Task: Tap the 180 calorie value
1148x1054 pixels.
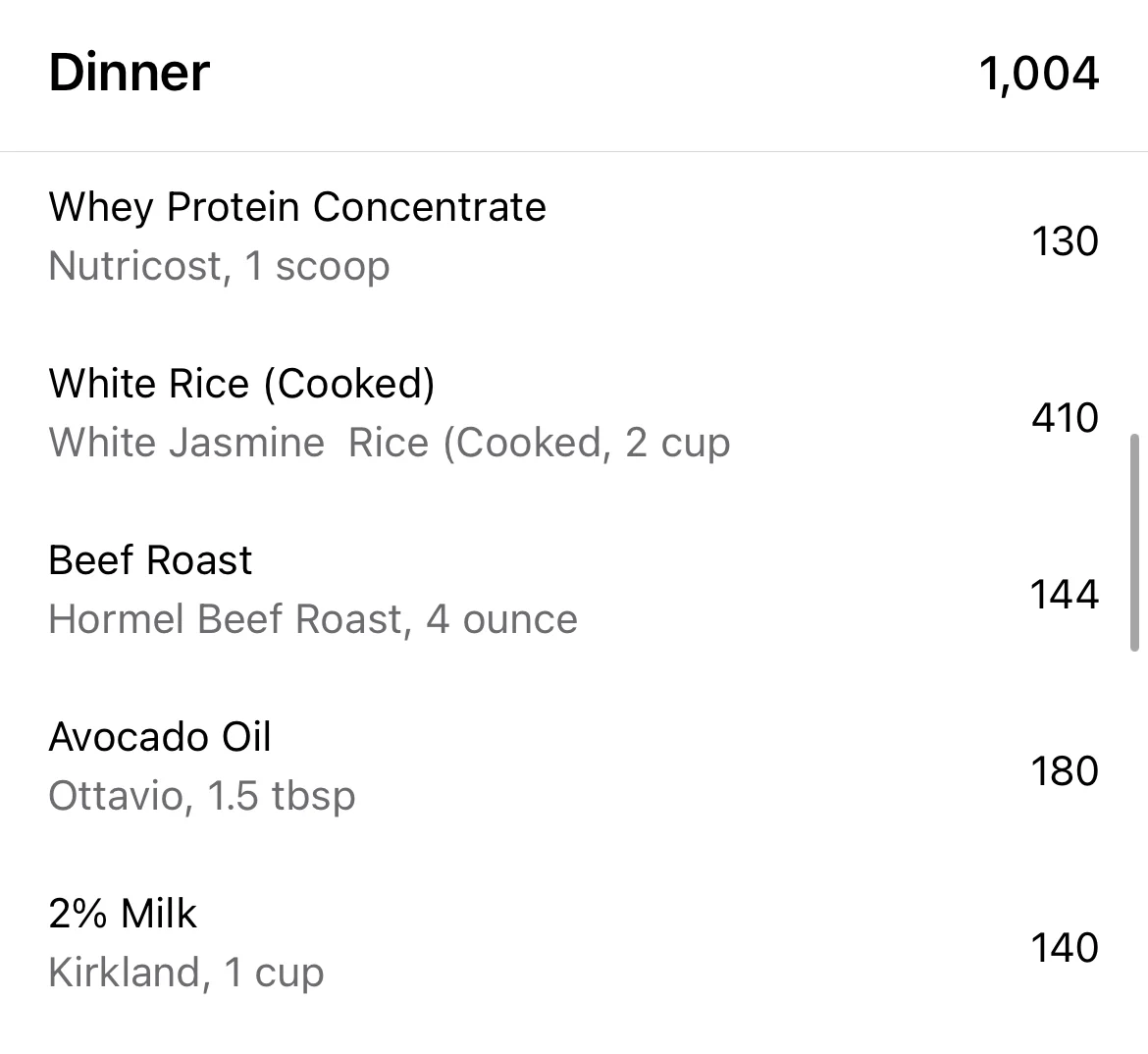Action: tap(1065, 770)
